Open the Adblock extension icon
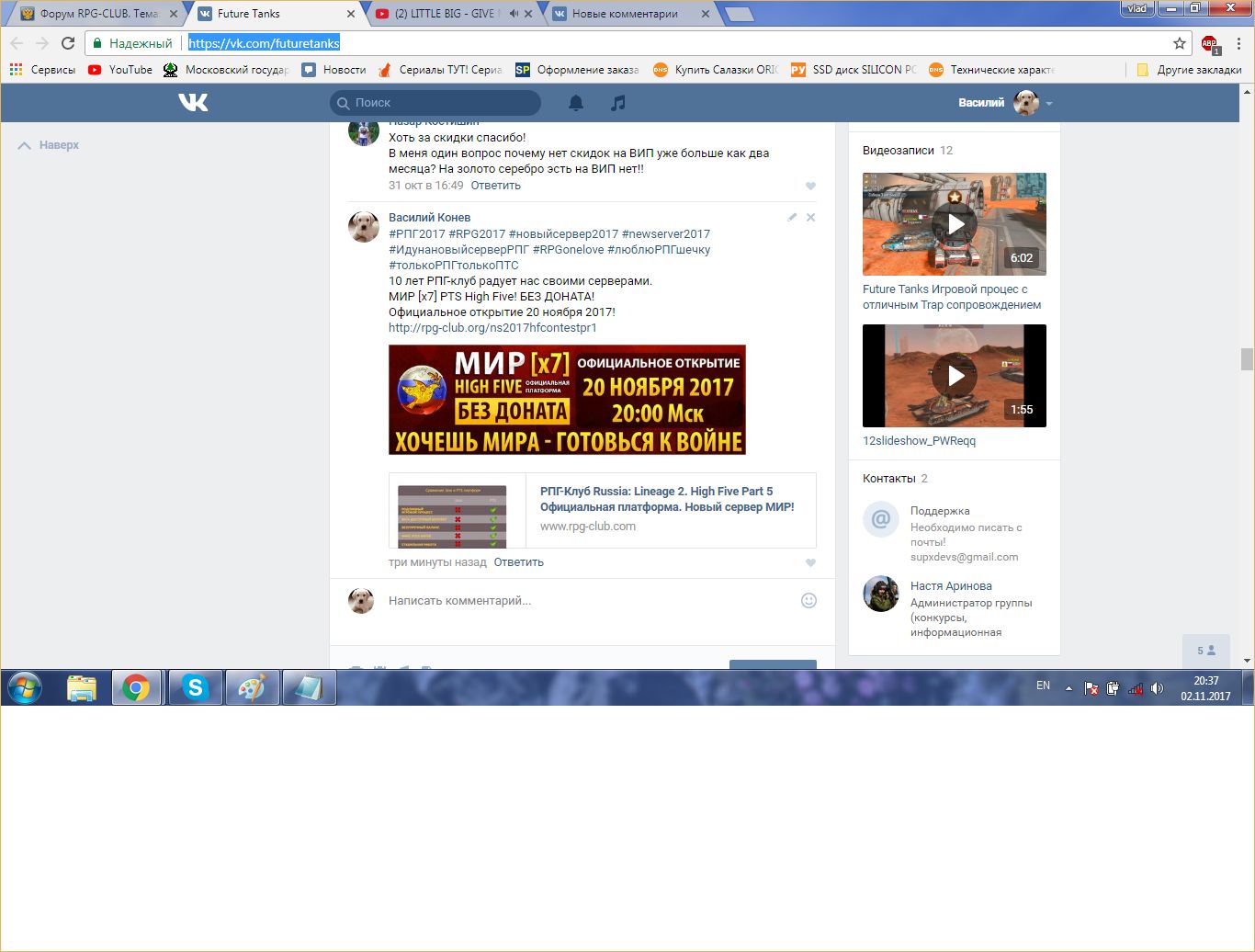The height and width of the screenshot is (952, 1255). coord(1209,43)
